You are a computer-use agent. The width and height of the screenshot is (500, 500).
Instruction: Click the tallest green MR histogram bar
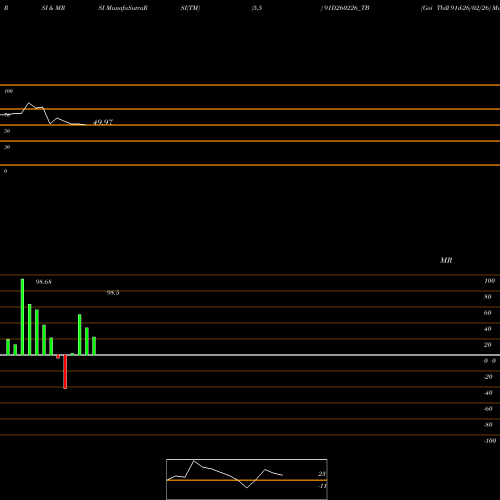[22, 317]
